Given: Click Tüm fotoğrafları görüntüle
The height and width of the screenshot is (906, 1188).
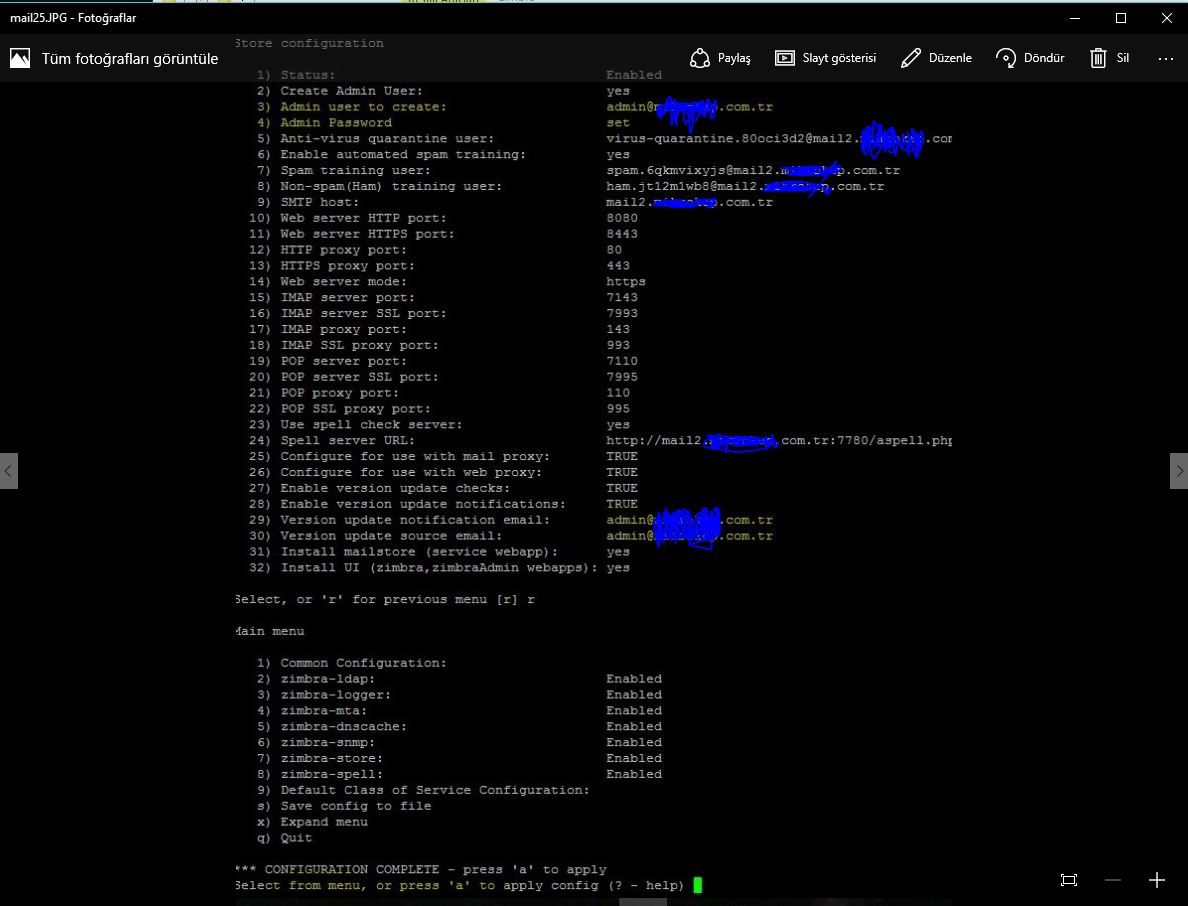Looking at the screenshot, I should pos(130,58).
